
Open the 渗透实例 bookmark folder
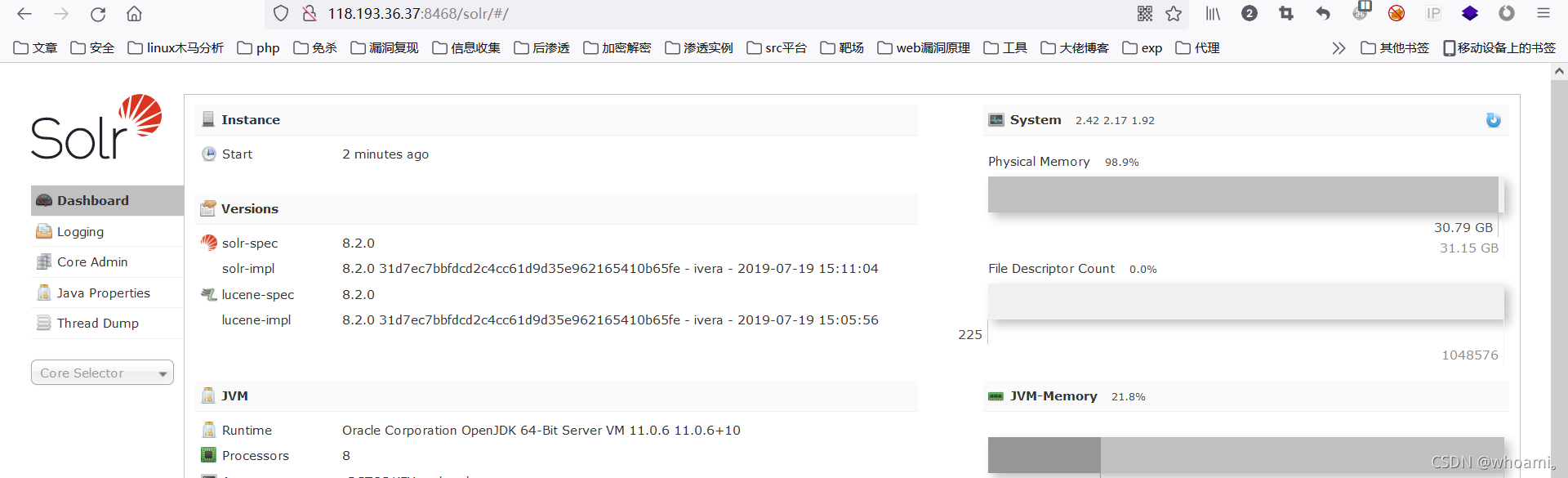point(699,48)
